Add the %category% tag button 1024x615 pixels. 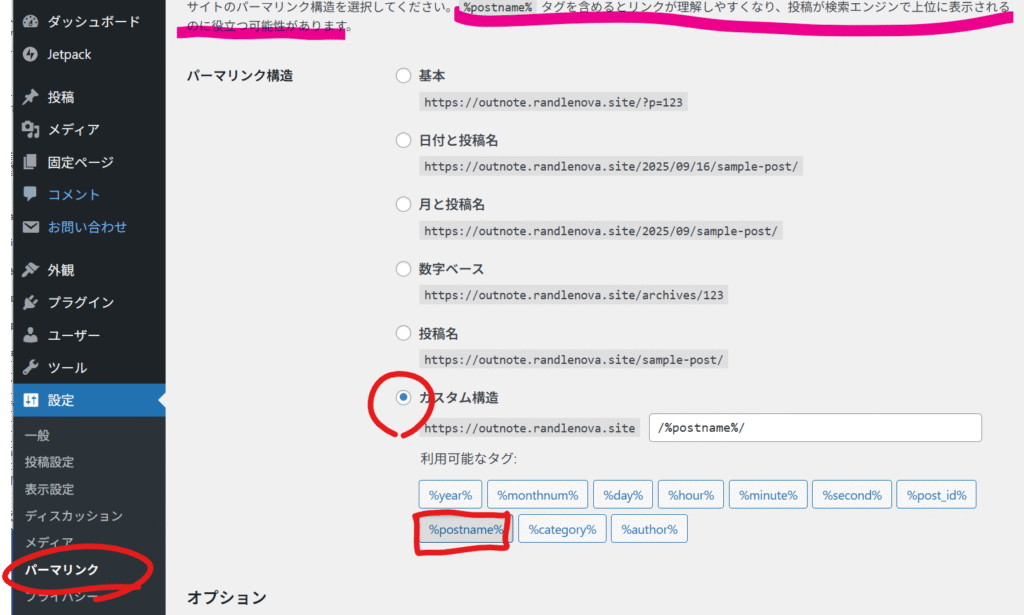click(562, 529)
